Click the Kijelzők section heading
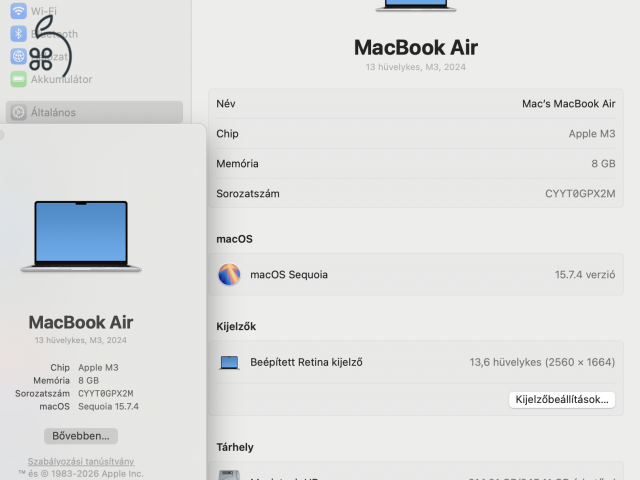 (x=236, y=326)
